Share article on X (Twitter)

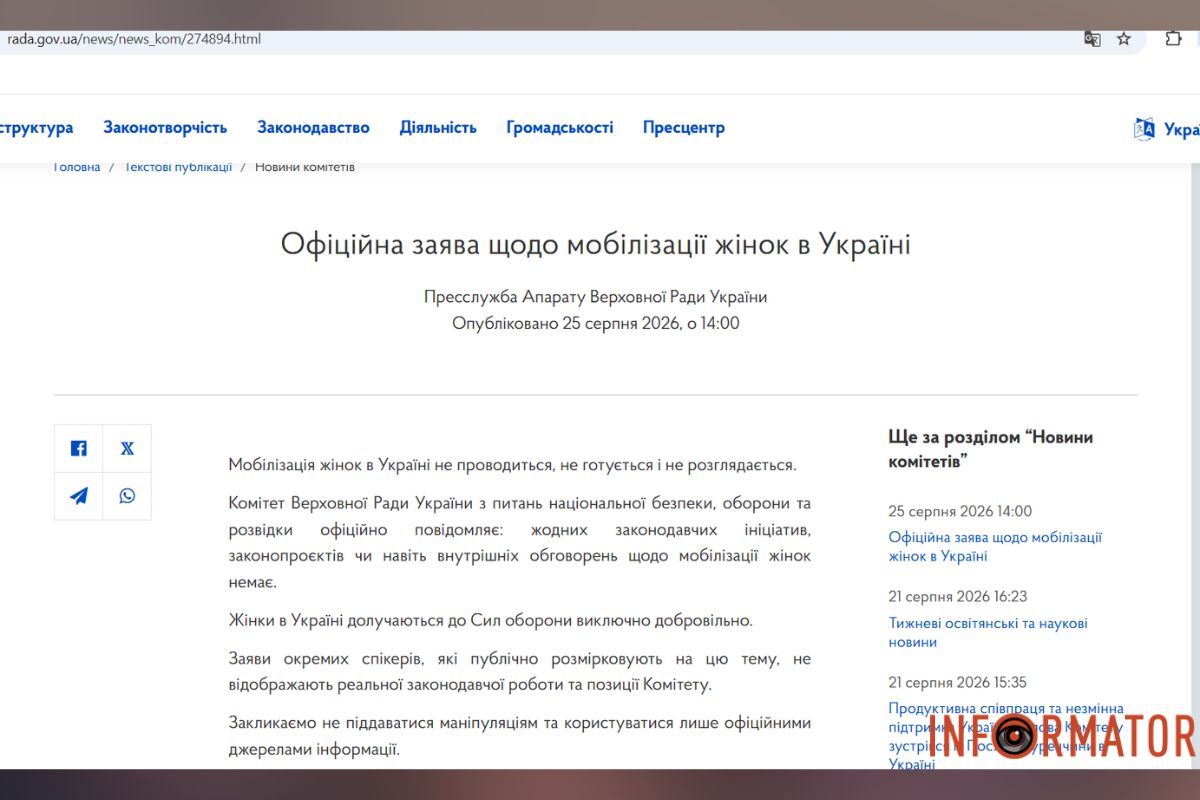[x=127, y=448]
